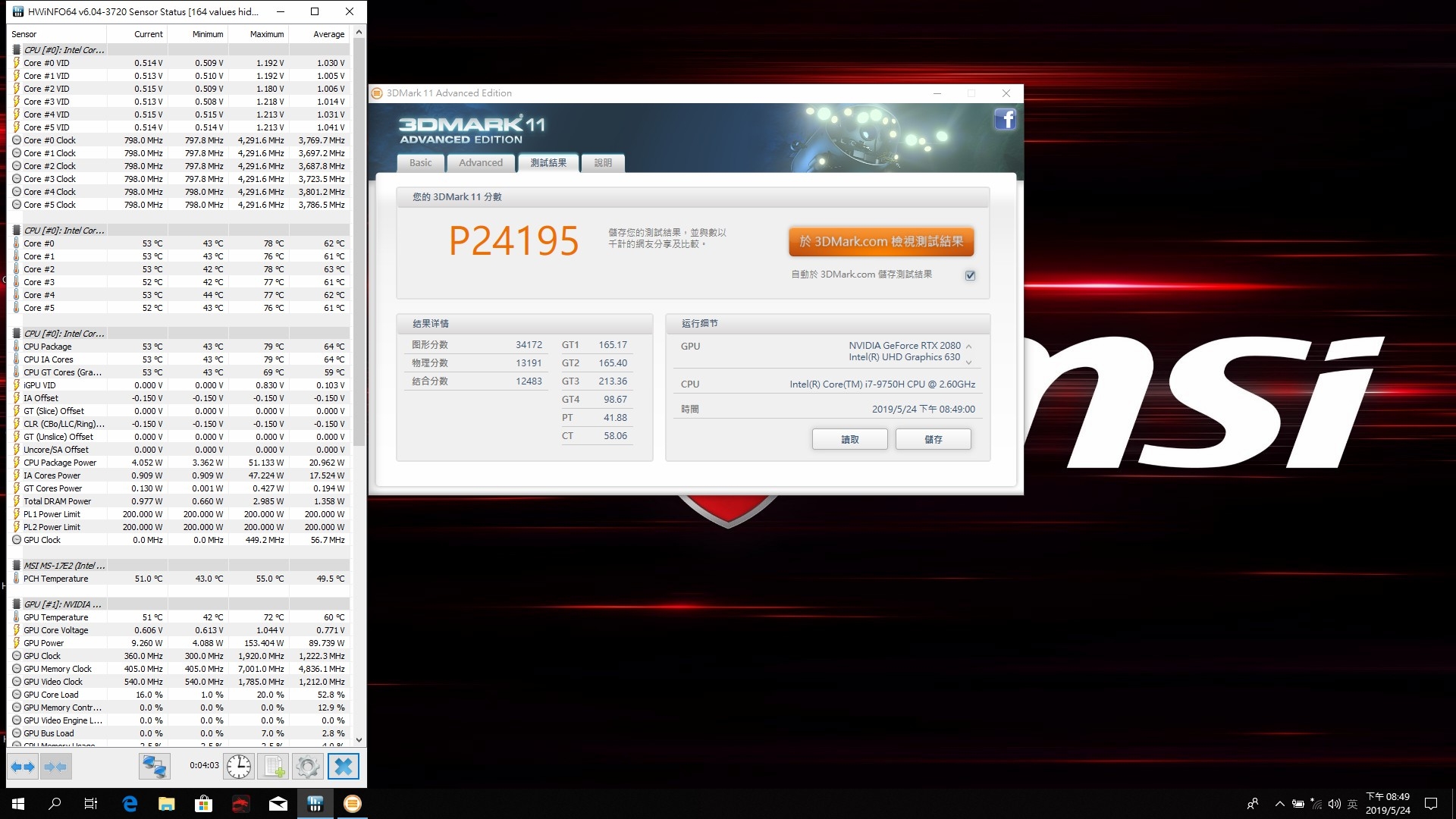This screenshot has height=819, width=1456.
Task: Toggle auto-save results on 3DMark.com checkbox
Action: 970,275
